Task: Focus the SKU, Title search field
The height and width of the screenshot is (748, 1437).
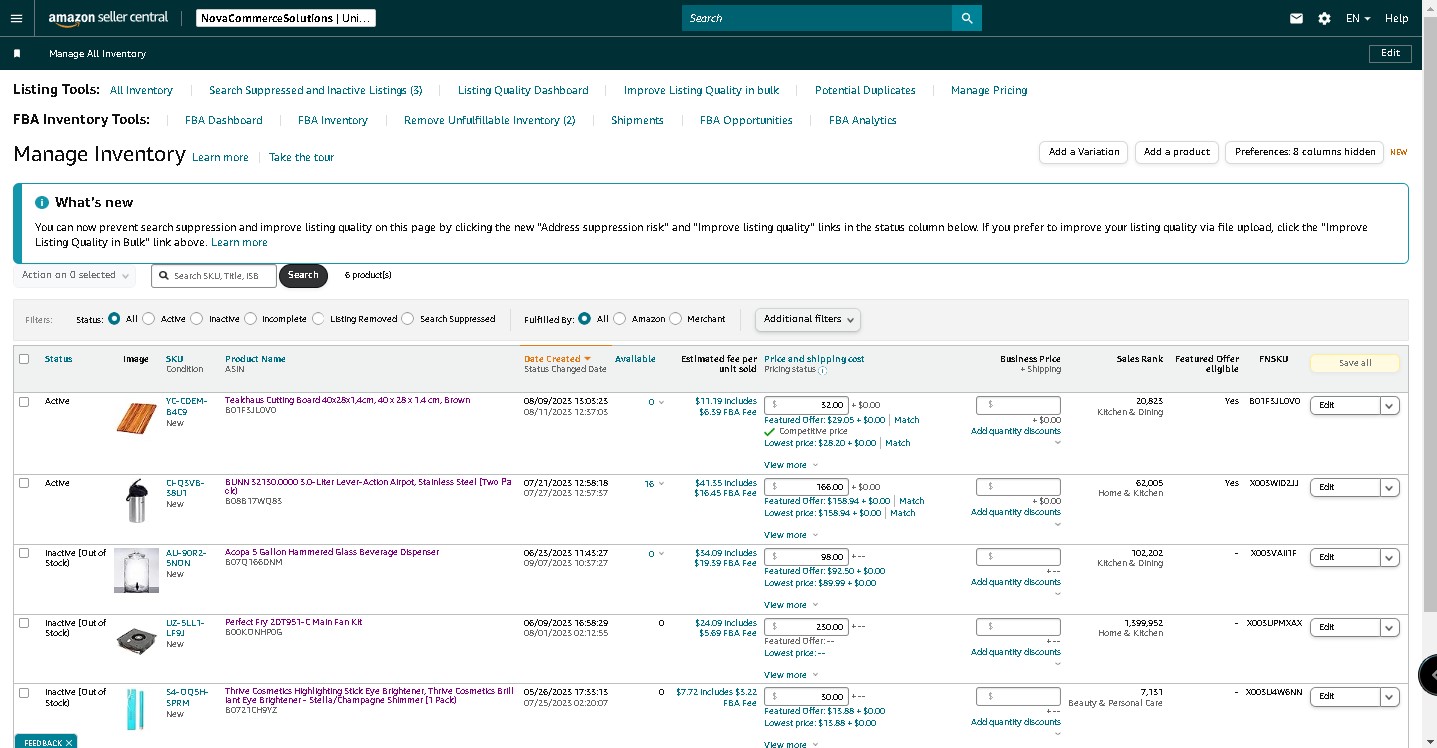Action: pyautogui.click(x=214, y=275)
